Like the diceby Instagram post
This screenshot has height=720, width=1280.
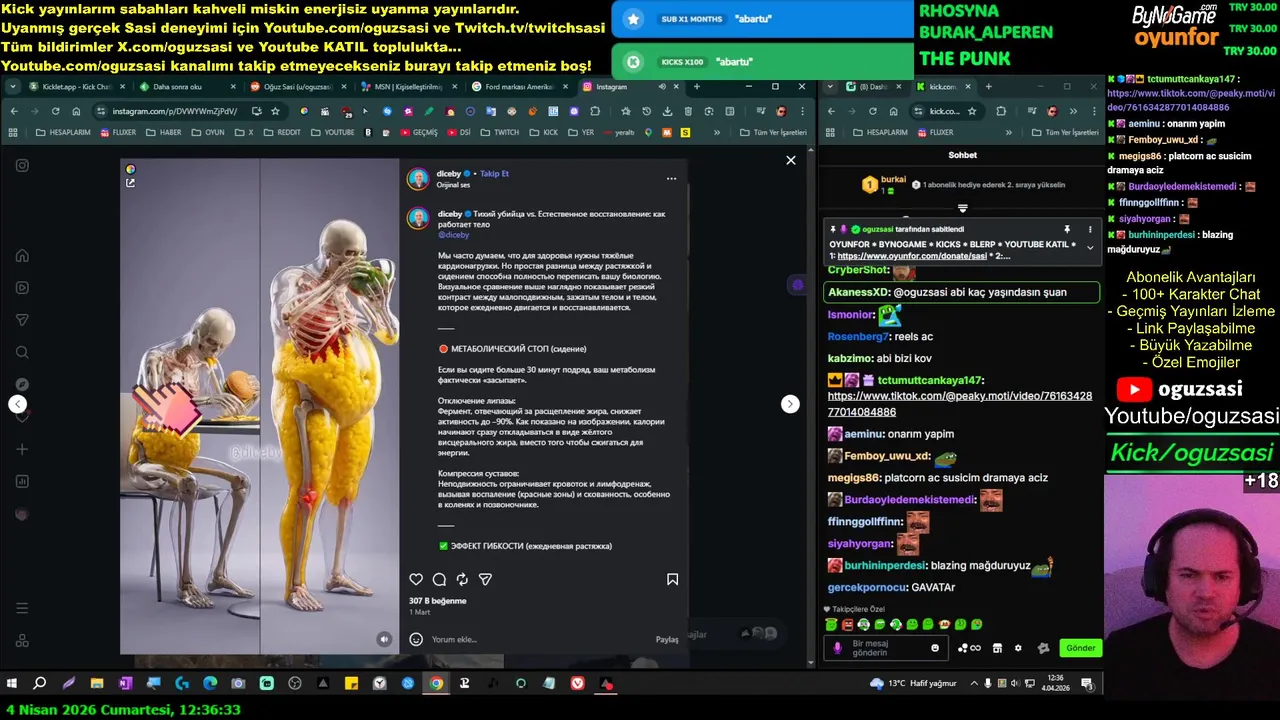tap(416, 579)
